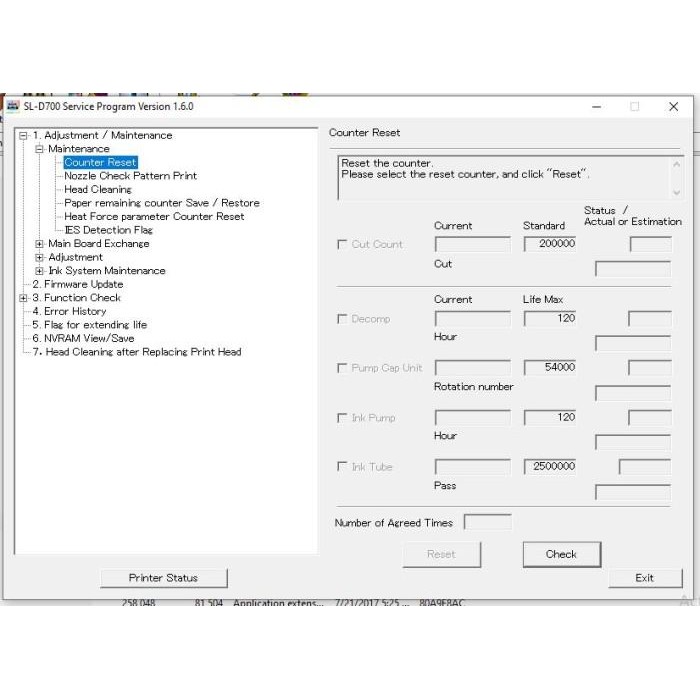Click Ink Tube Life Max field 2500000
This screenshot has height=700, width=700.
(550, 467)
